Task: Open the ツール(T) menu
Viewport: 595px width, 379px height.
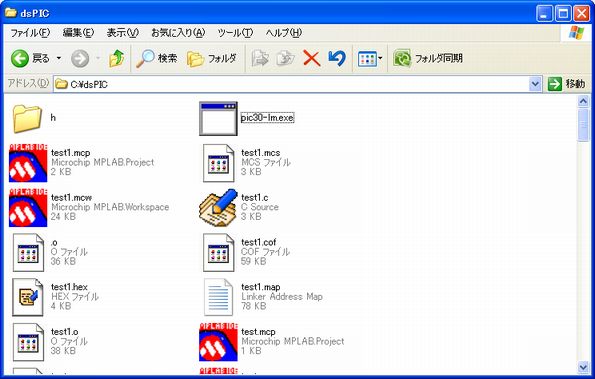Action: pyautogui.click(x=235, y=33)
